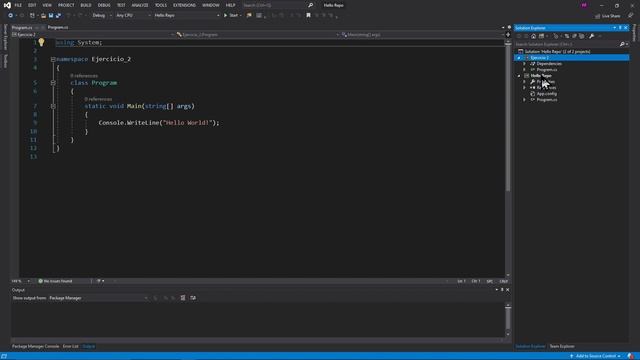Click the lightbulb quick actions icon
The image size is (640, 360).
click(x=41, y=42)
